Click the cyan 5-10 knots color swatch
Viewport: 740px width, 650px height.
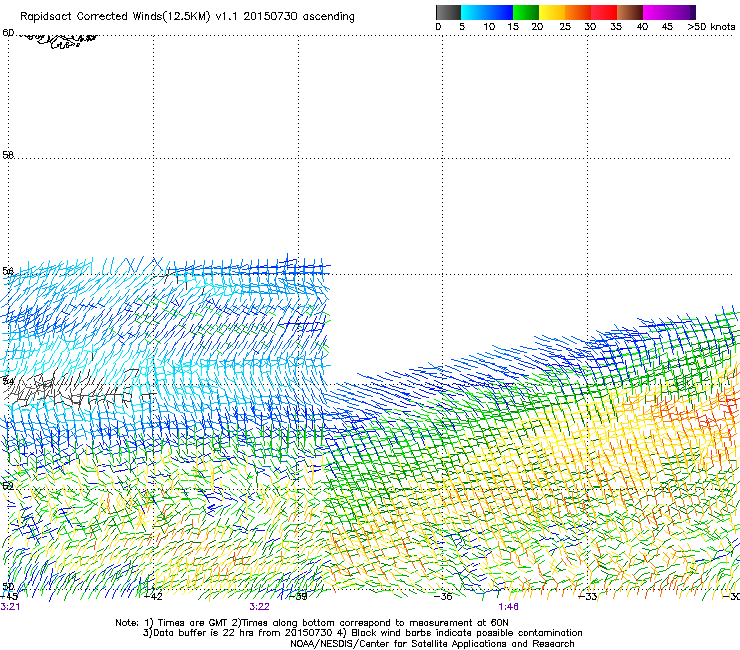pyautogui.click(x=474, y=12)
